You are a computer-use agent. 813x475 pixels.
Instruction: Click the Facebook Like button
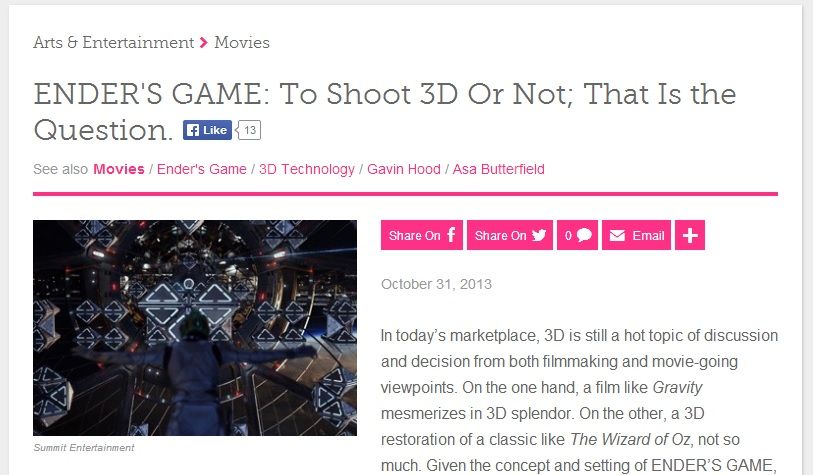[x=207, y=130]
